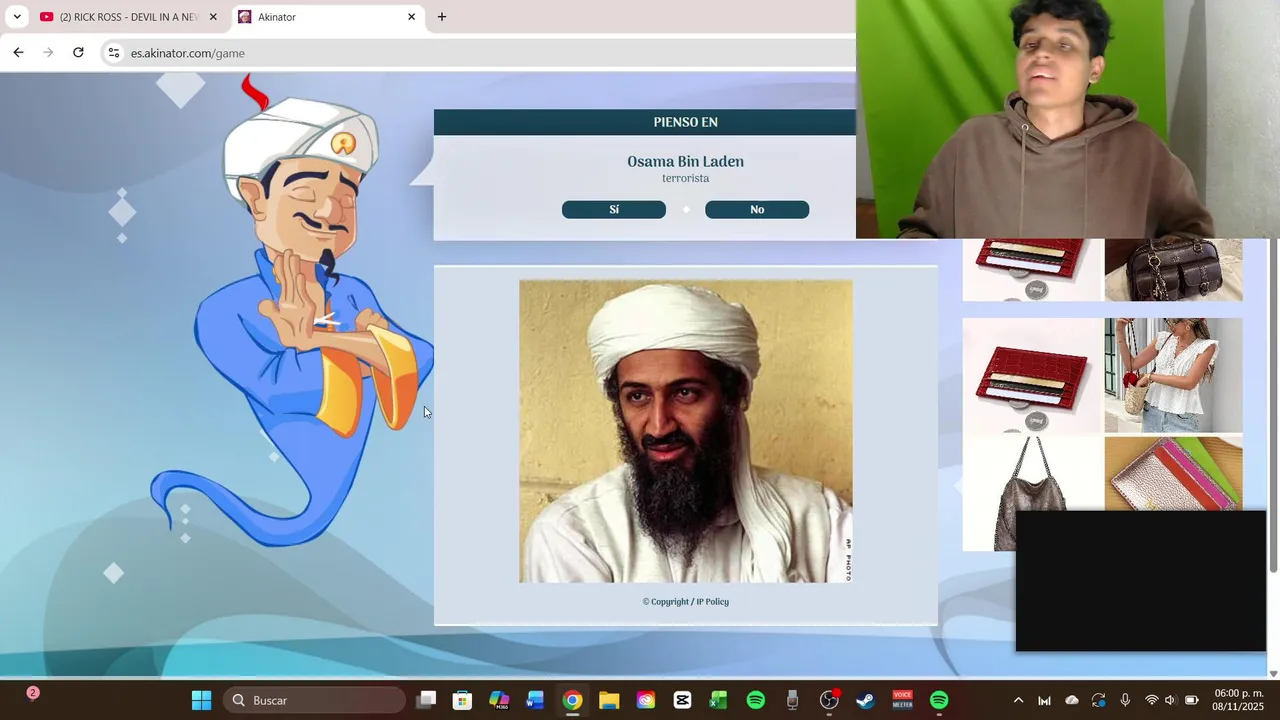
Task: Click the microphone tray icon
Action: [x=1125, y=700]
